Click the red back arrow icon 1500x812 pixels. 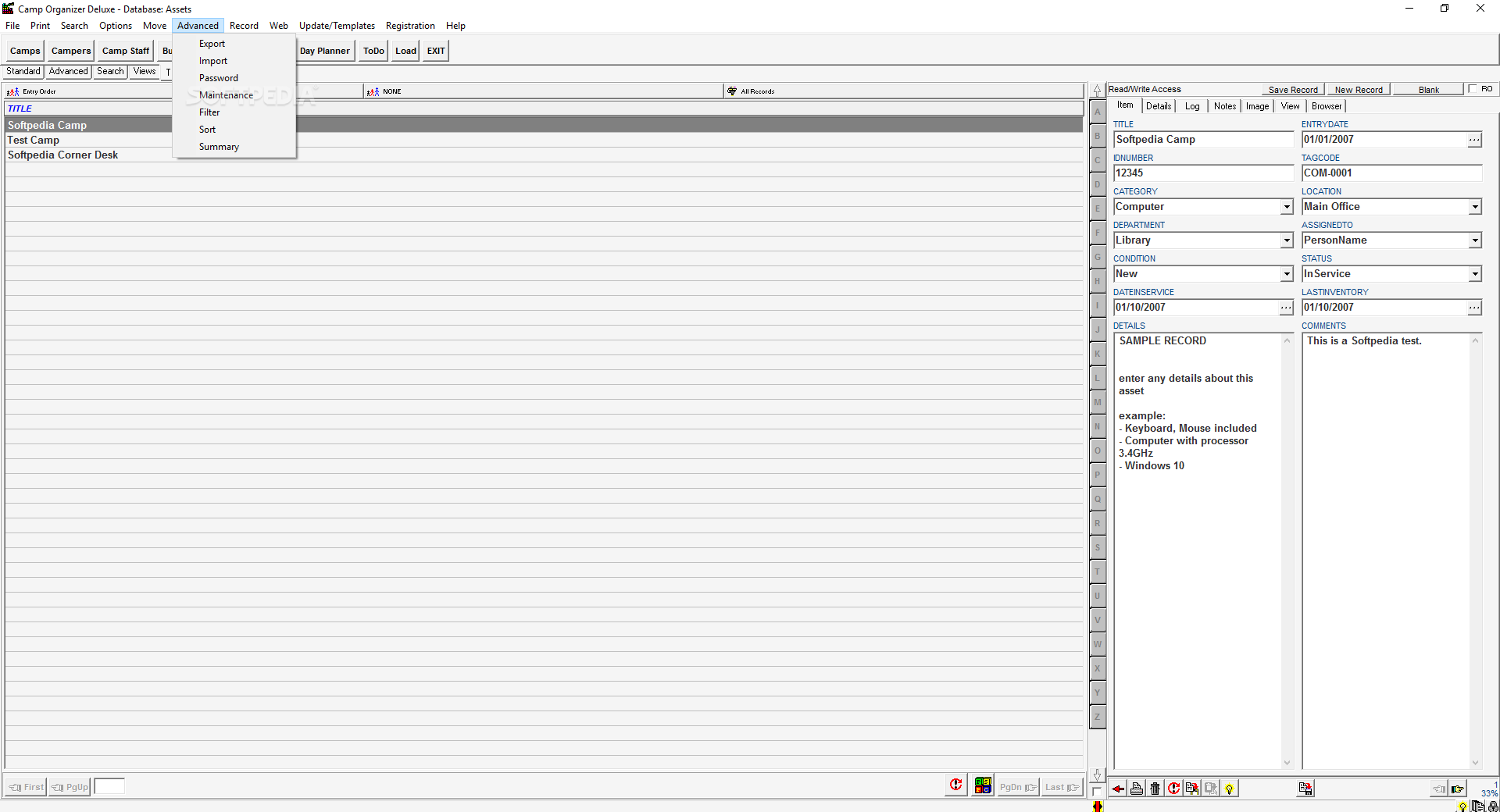tap(1118, 789)
